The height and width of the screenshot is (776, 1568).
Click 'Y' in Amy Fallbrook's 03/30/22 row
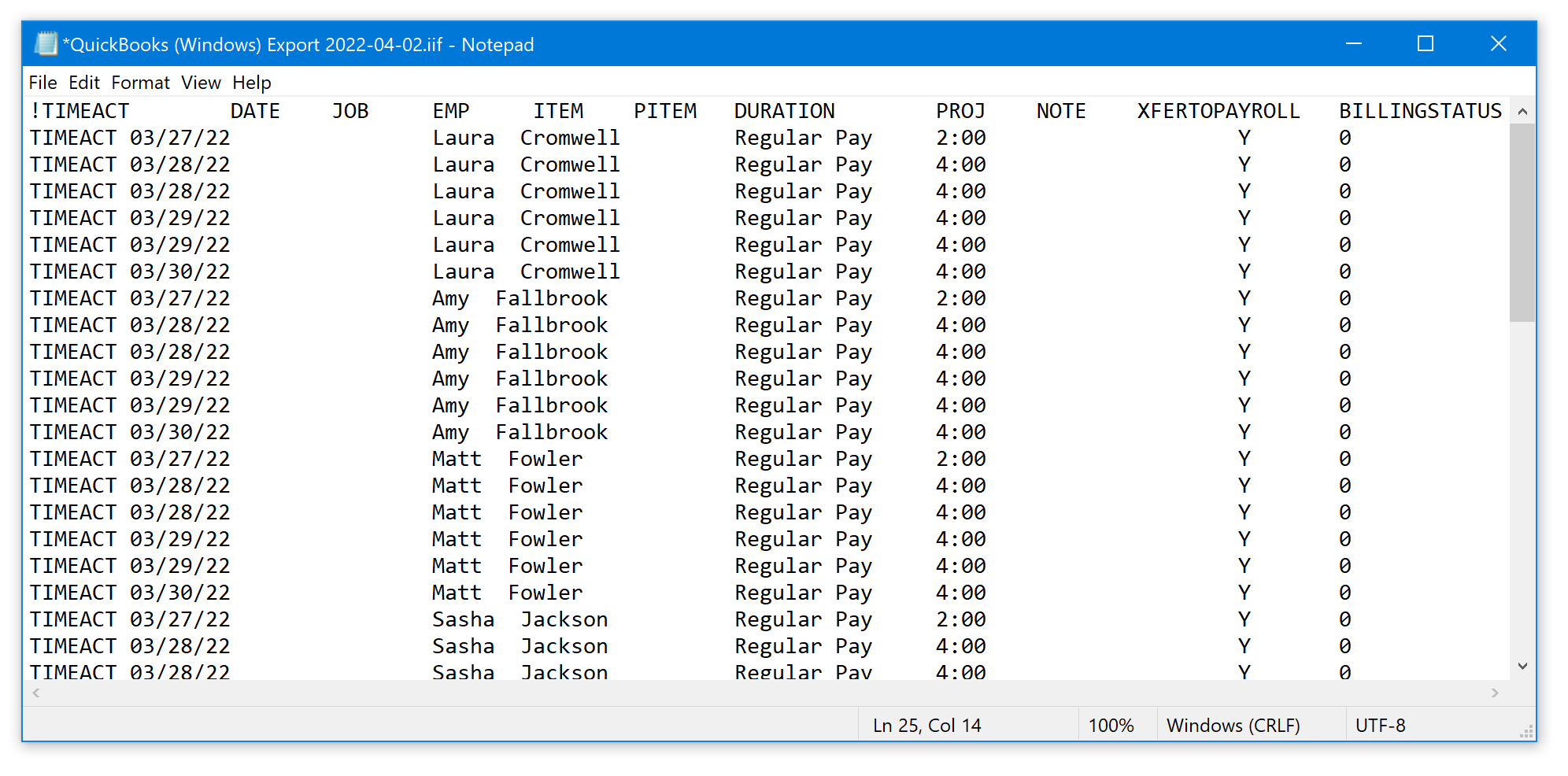(1244, 432)
